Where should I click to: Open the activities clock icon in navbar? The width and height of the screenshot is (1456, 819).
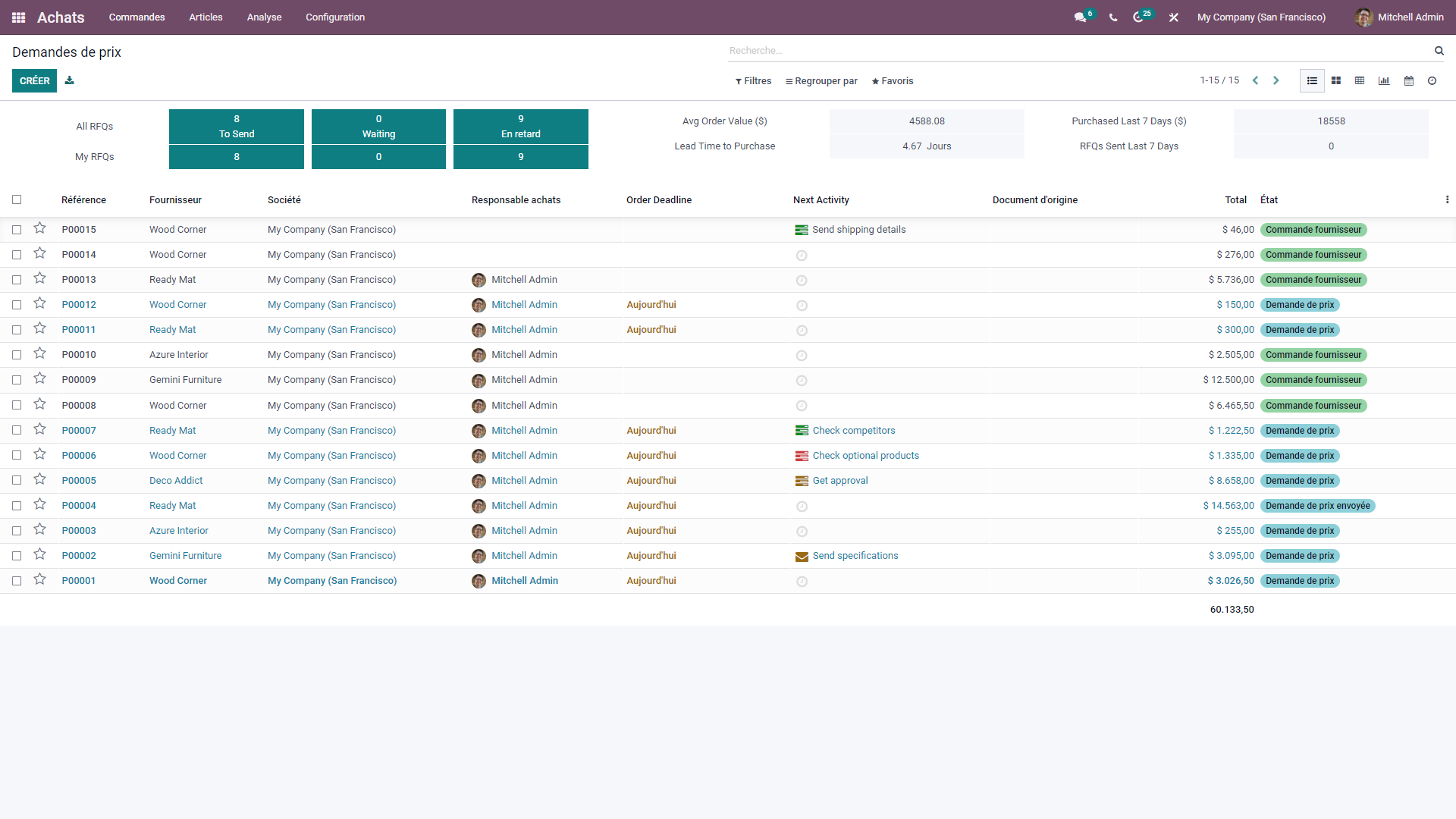(1138, 17)
